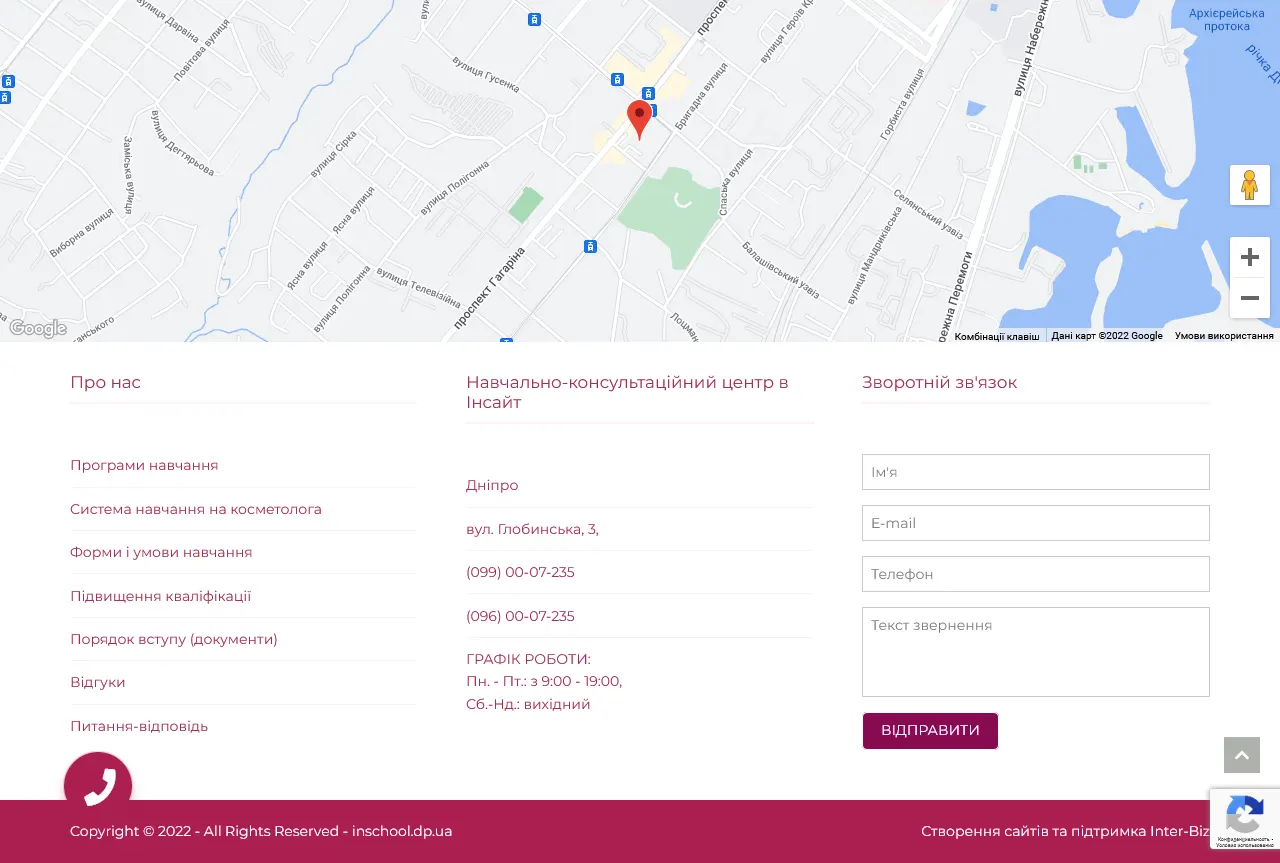The height and width of the screenshot is (863, 1280).
Task: Click the round phone call button
Action: [x=98, y=786]
